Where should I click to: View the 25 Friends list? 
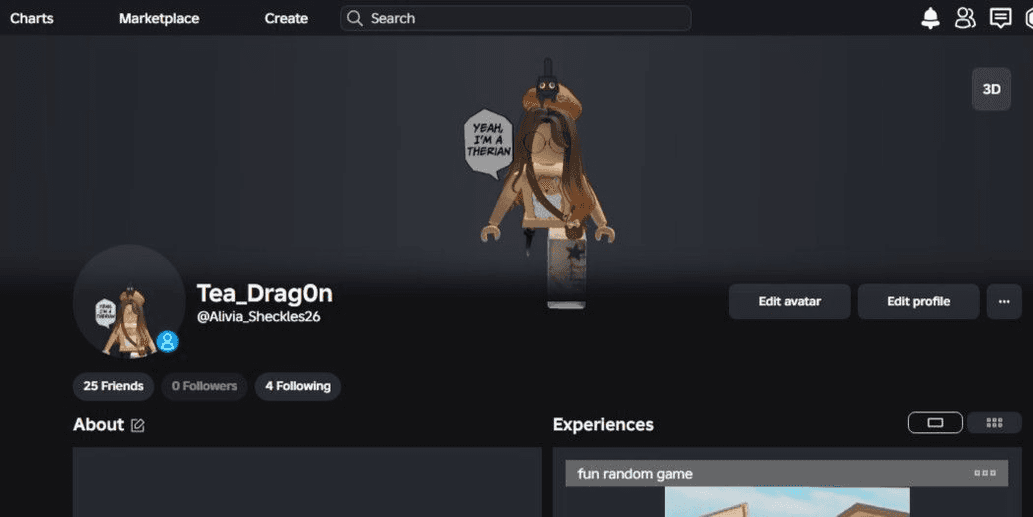pyautogui.click(x=113, y=386)
